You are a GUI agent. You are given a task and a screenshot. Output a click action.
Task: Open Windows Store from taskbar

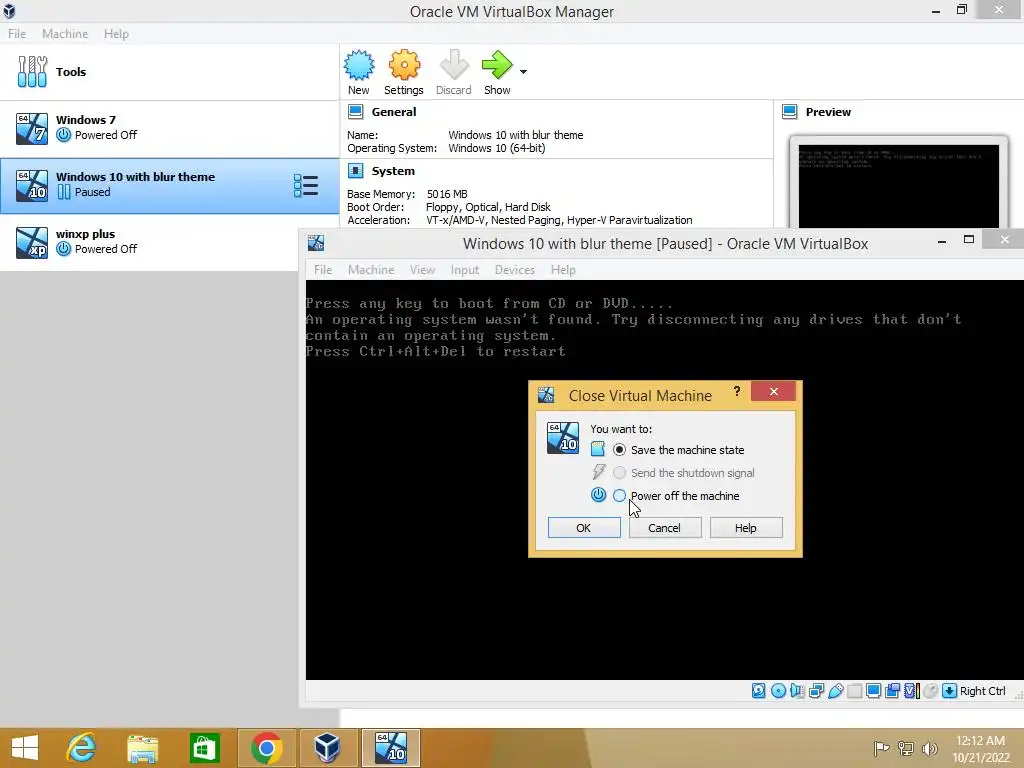204,748
